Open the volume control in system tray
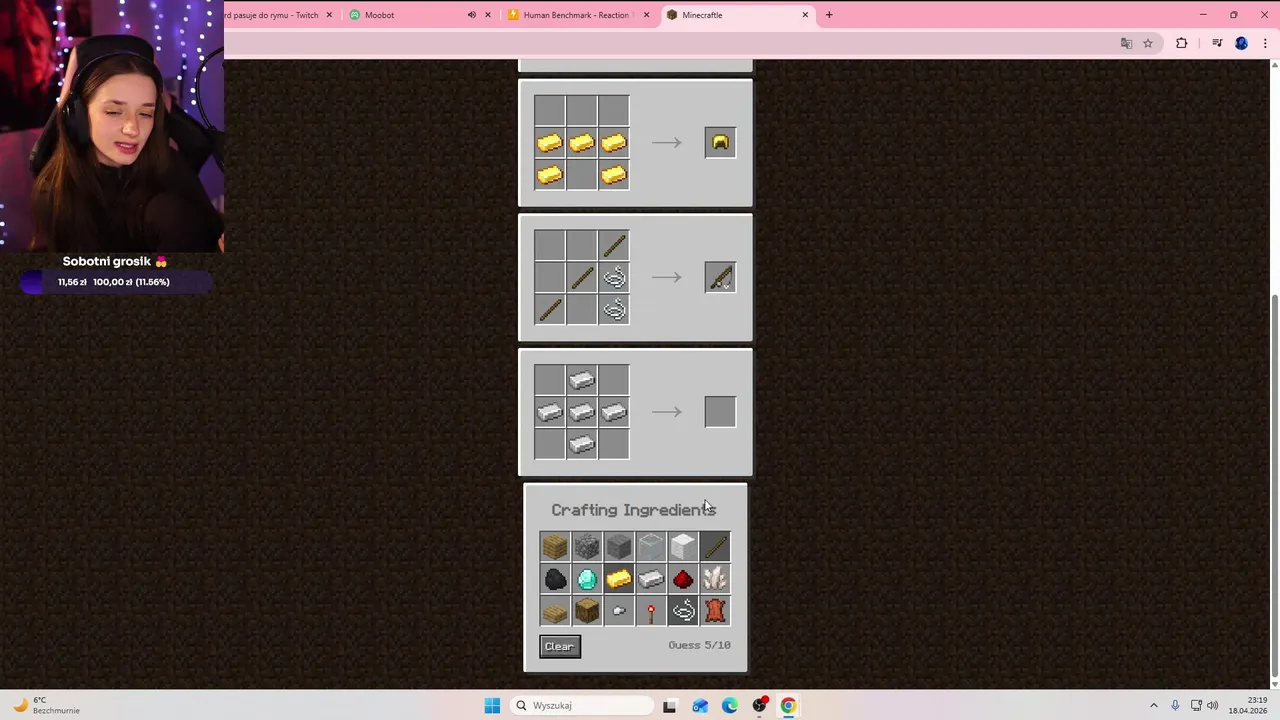Screen dimensions: 1280x720 (x=1213, y=706)
